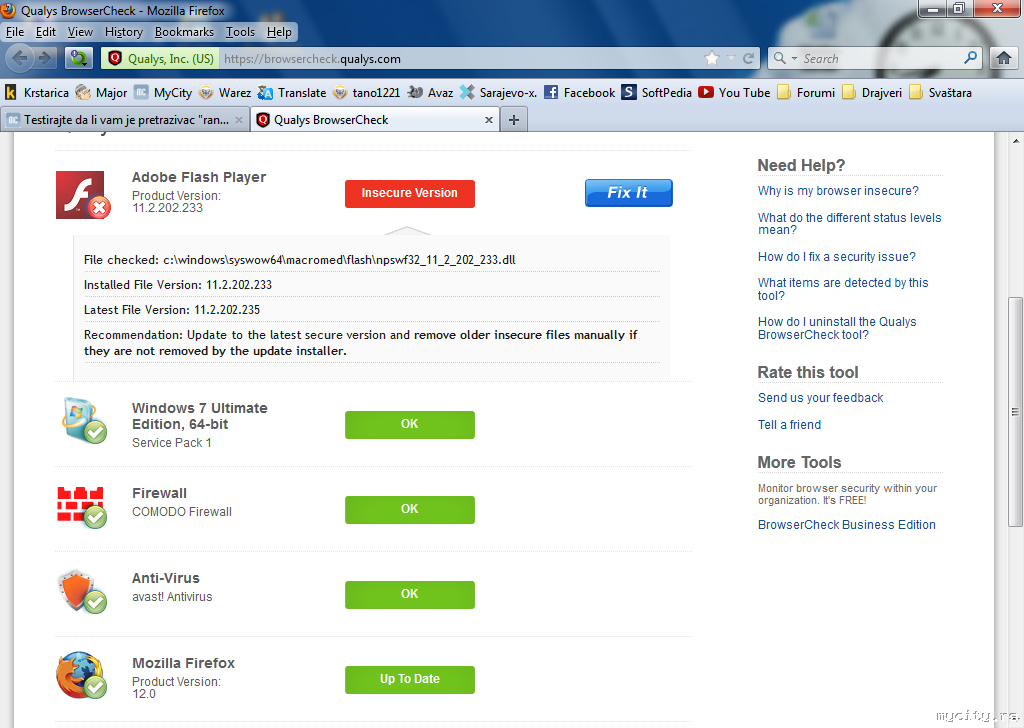
Task: Click the Anti-Virus shield icon
Action: coord(82,591)
